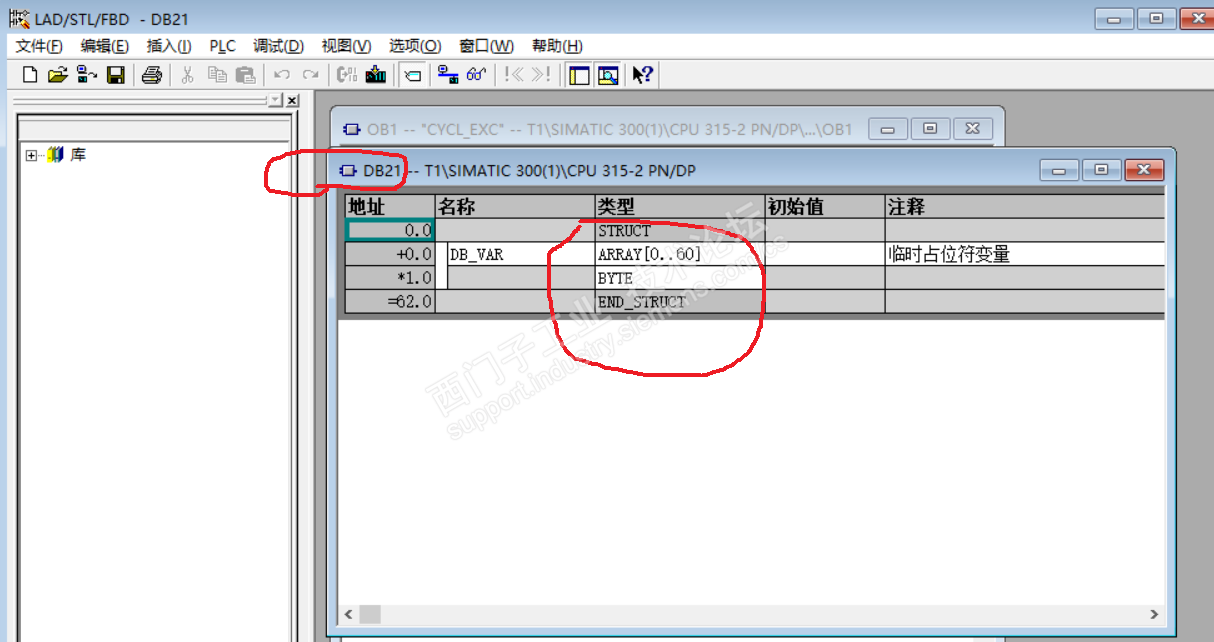Viewport: 1214px width, 642px height.
Task: Select the ARRAY[0..60] type cell
Action: coord(679,254)
